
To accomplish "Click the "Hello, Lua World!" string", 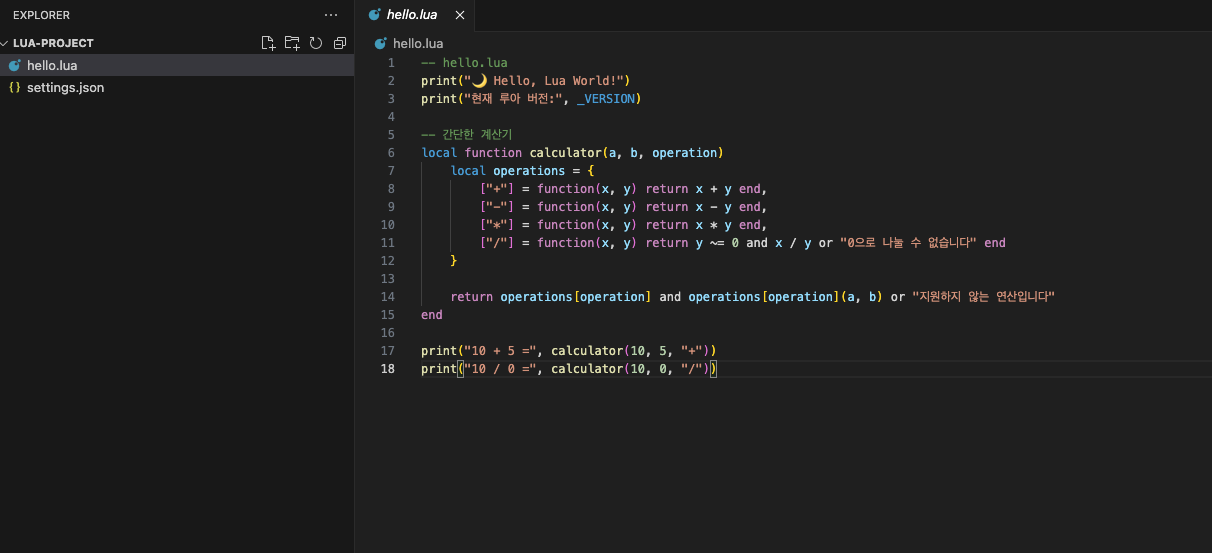I will point(544,80).
